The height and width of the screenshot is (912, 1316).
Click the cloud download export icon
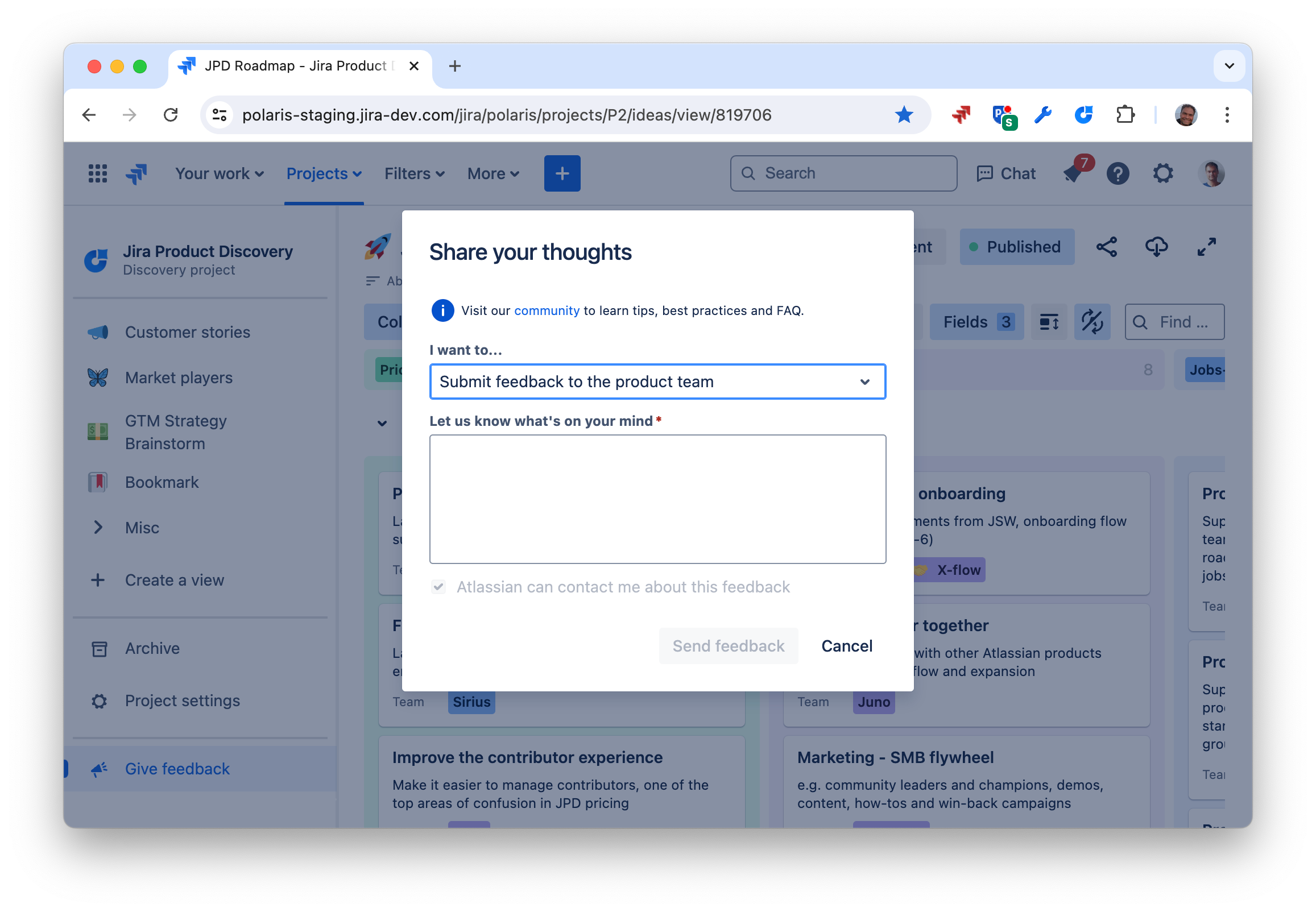click(x=1156, y=247)
